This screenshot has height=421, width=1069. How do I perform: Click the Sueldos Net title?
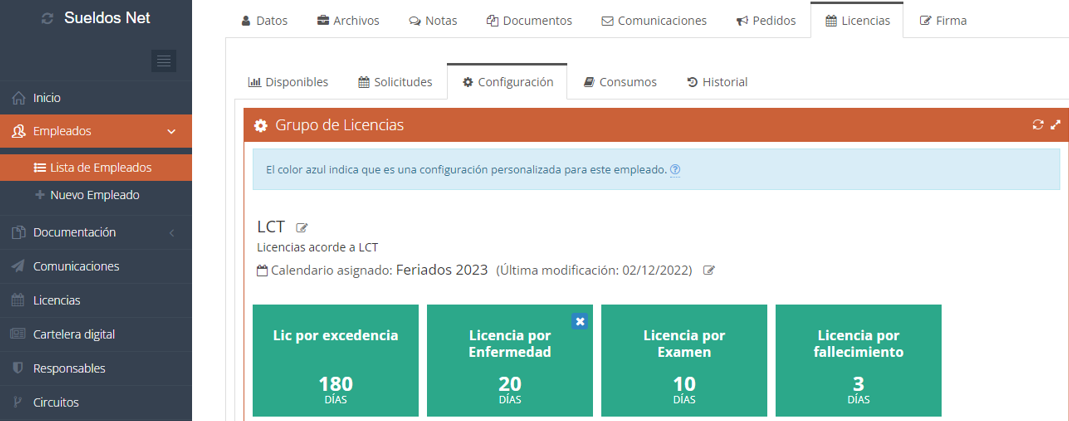(x=107, y=18)
